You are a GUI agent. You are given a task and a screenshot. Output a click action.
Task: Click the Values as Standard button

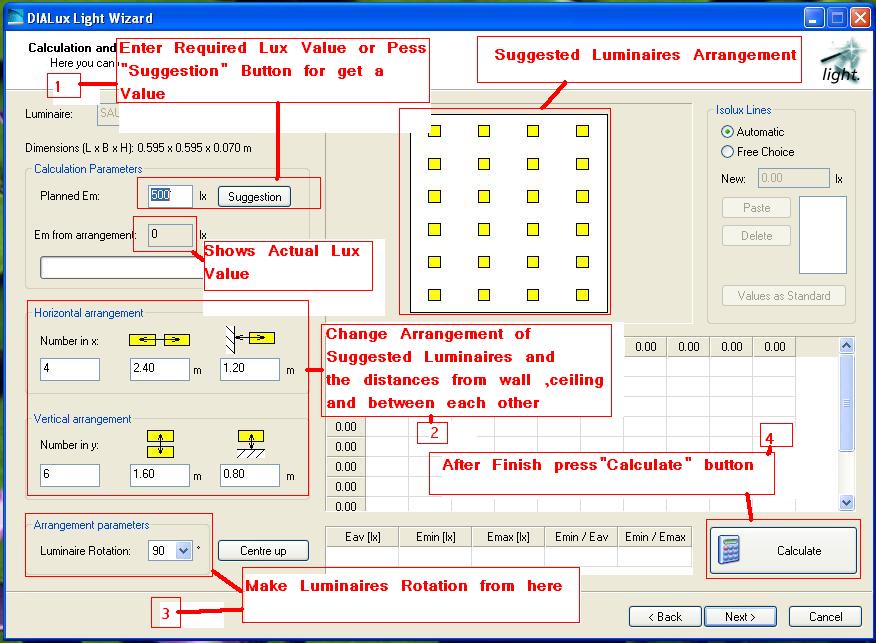(x=786, y=296)
